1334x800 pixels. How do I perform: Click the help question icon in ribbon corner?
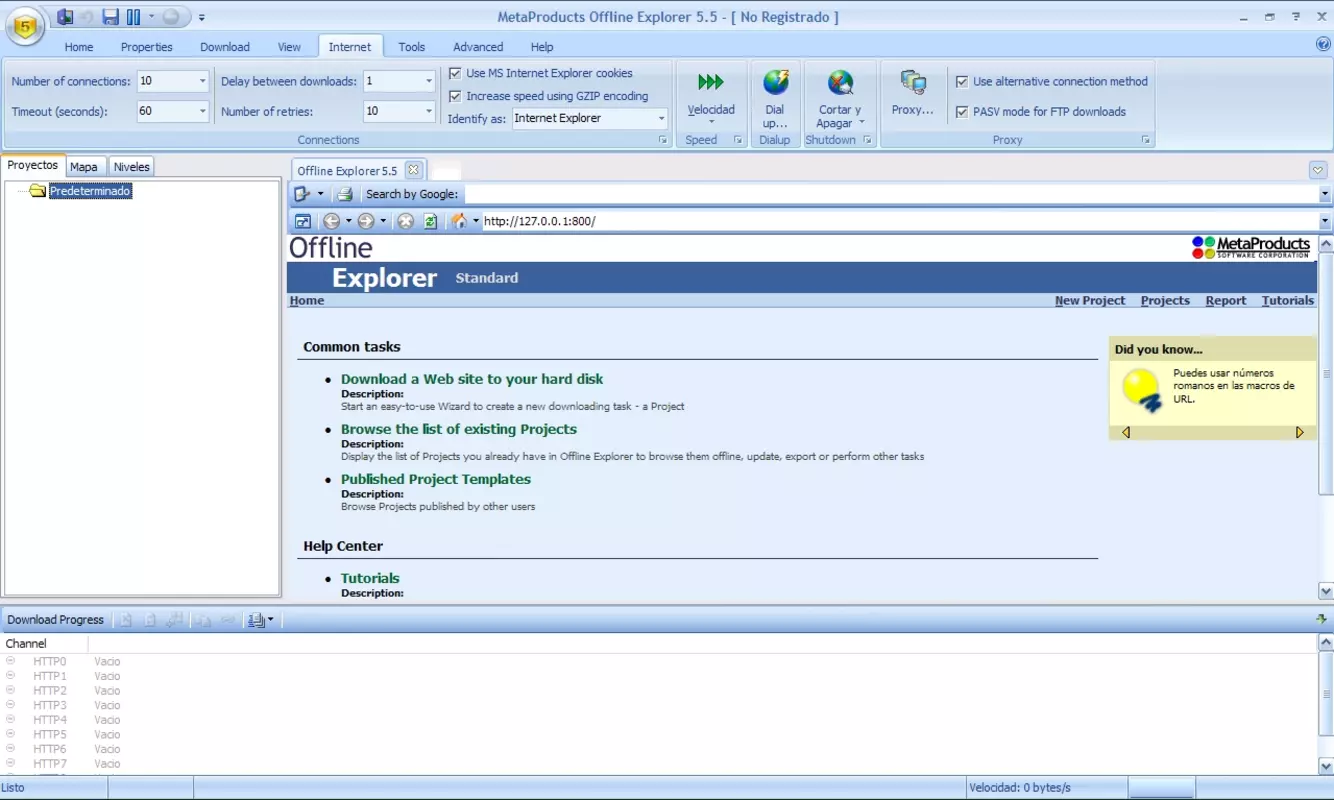pos(1323,44)
